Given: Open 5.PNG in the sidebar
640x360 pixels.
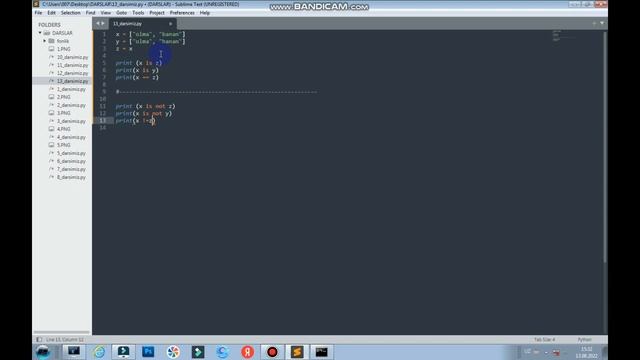Looking at the screenshot, I should (63, 145).
